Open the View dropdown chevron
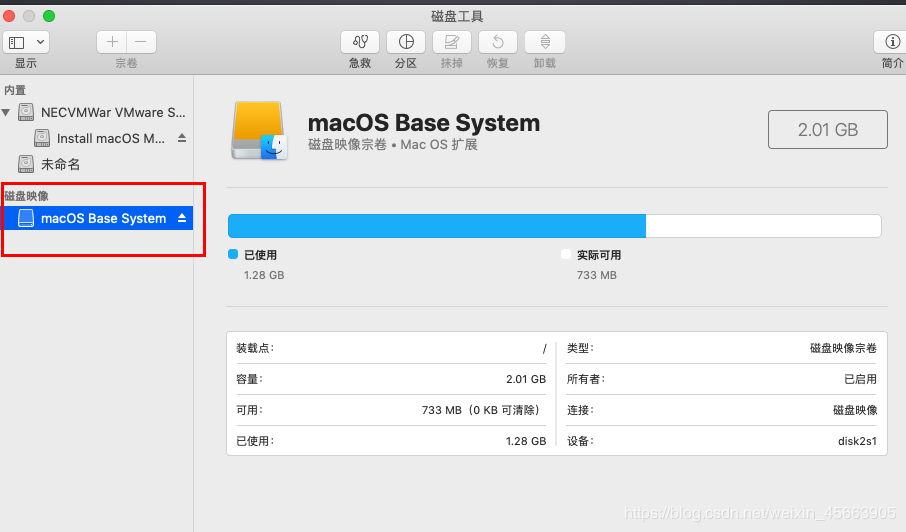Image resolution: width=906 pixels, height=532 pixels. click(x=40, y=42)
